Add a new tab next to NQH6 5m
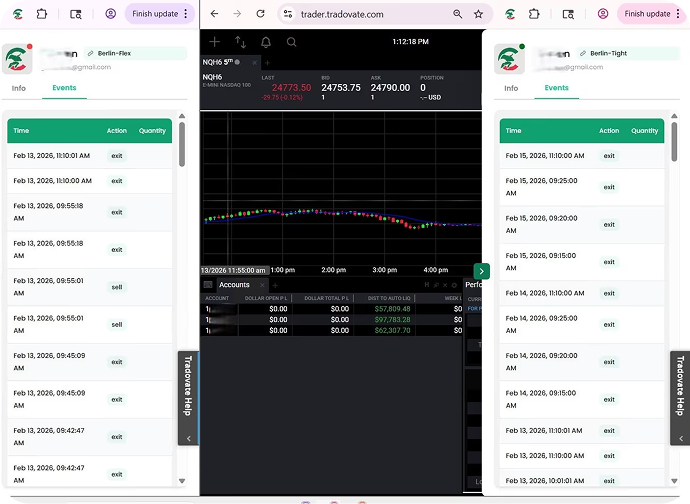This screenshot has width=690, height=504. click(267, 63)
